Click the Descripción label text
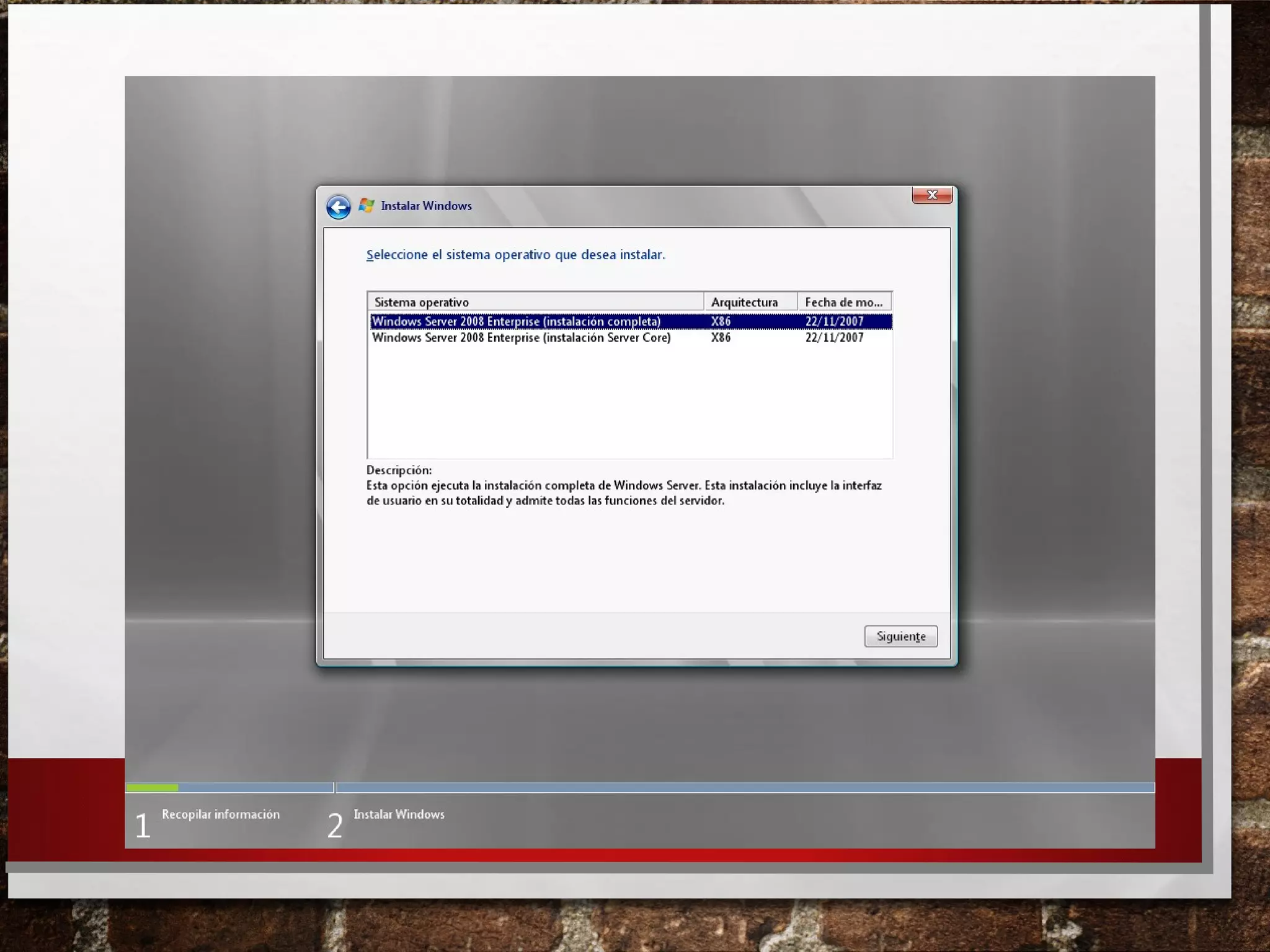Viewport: 1270px width, 952px height. click(399, 470)
